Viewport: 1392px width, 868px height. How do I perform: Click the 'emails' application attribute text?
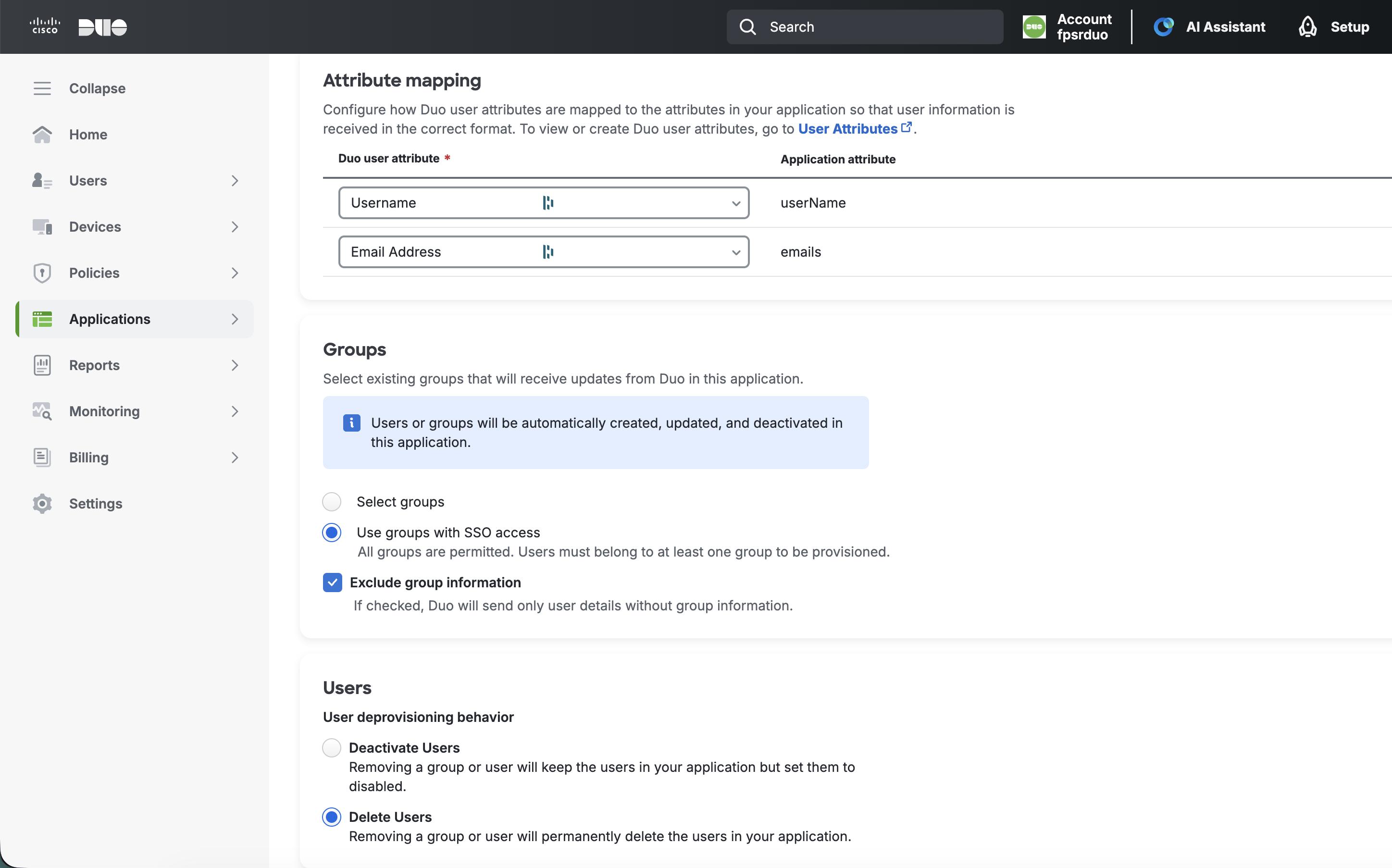click(800, 252)
